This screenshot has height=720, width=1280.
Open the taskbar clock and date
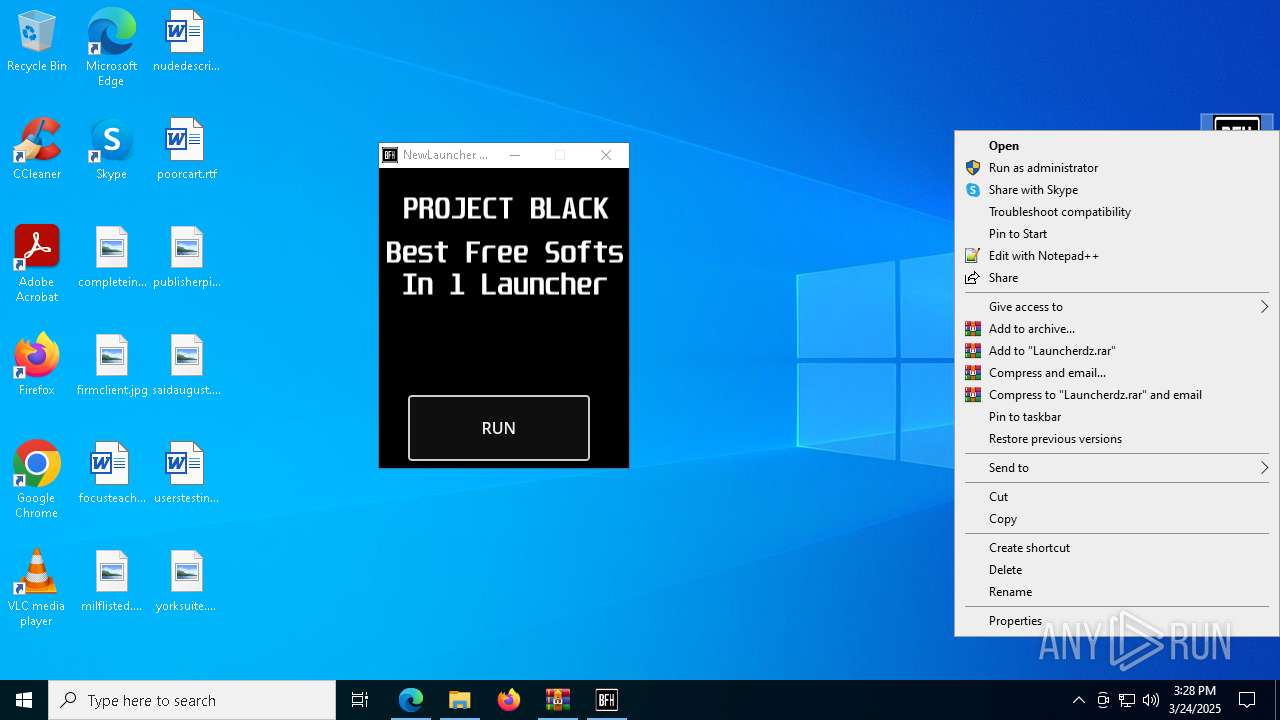(x=1195, y=700)
